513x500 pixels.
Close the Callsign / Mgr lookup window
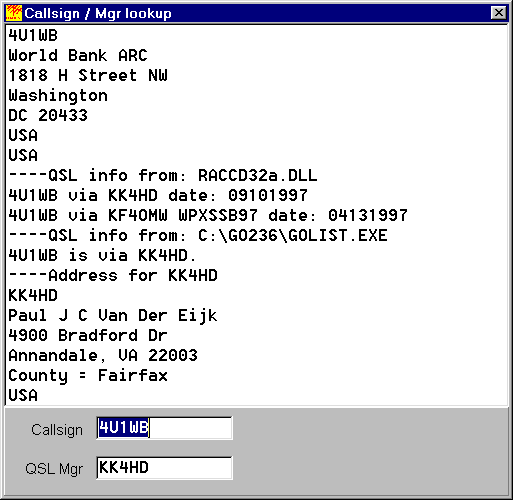[x=499, y=13]
